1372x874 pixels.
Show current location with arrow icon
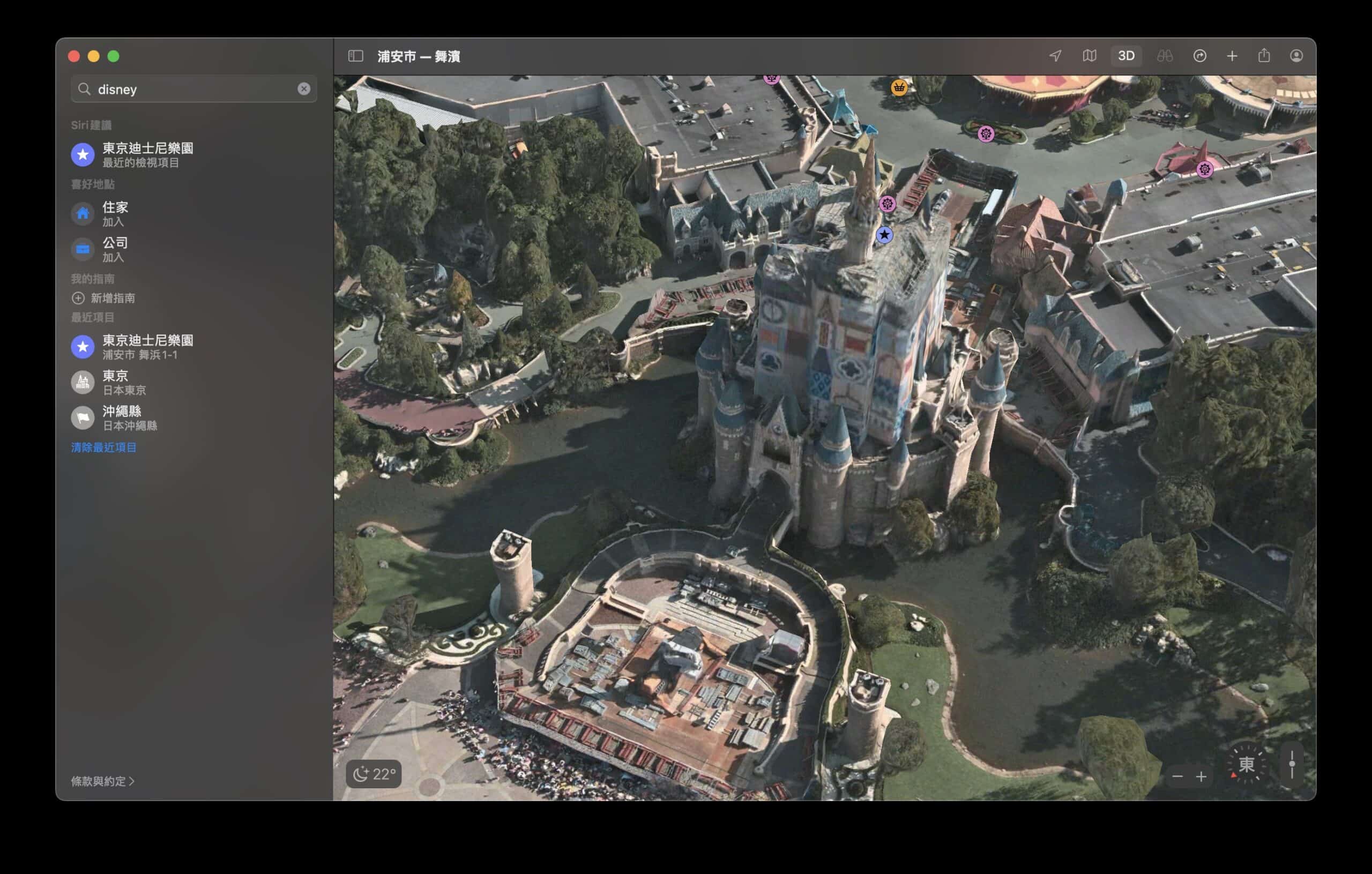pyautogui.click(x=1055, y=56)
